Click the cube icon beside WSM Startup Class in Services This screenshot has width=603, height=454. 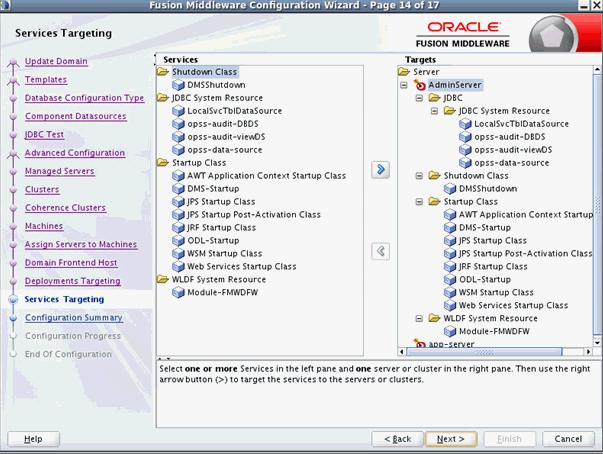click(178, 254)
